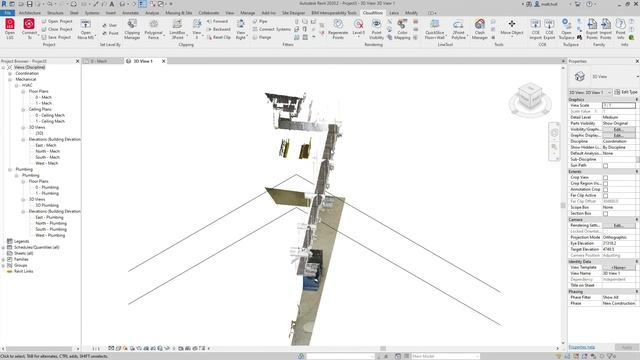This screenshot has width=640, height=360.
Task: Click Edit button for Visibility/Graphics
Action: point(618,129)
